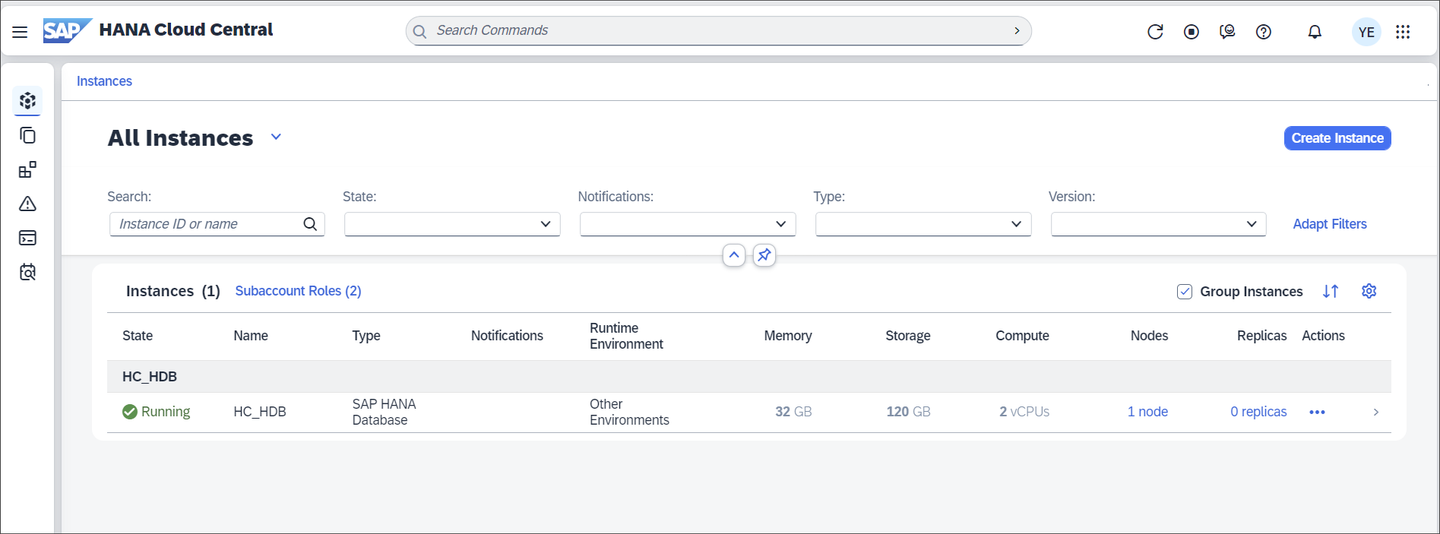Open the feedback chat icon
This screenshot has width=1440, height=534.
tap(1227, 32)
